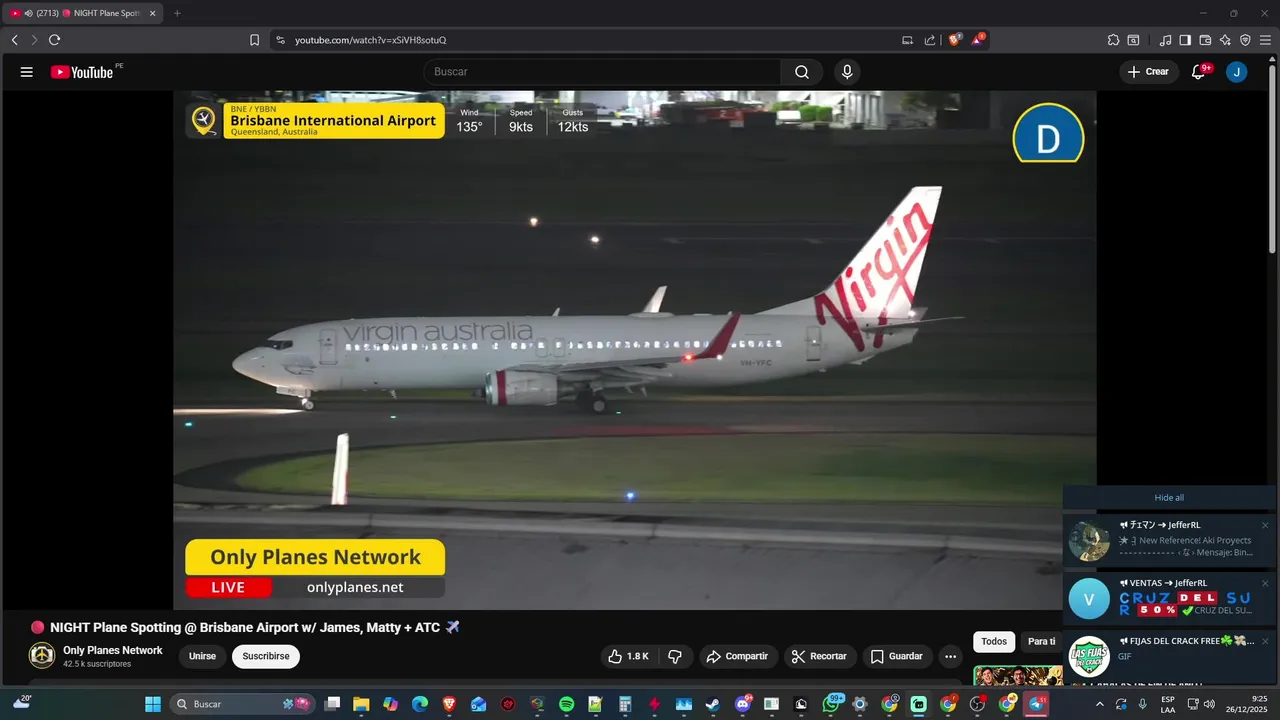Switch to the NIGHT Plane Spotting tab
The image size is (1280, 720).
[x=84, y=13]
